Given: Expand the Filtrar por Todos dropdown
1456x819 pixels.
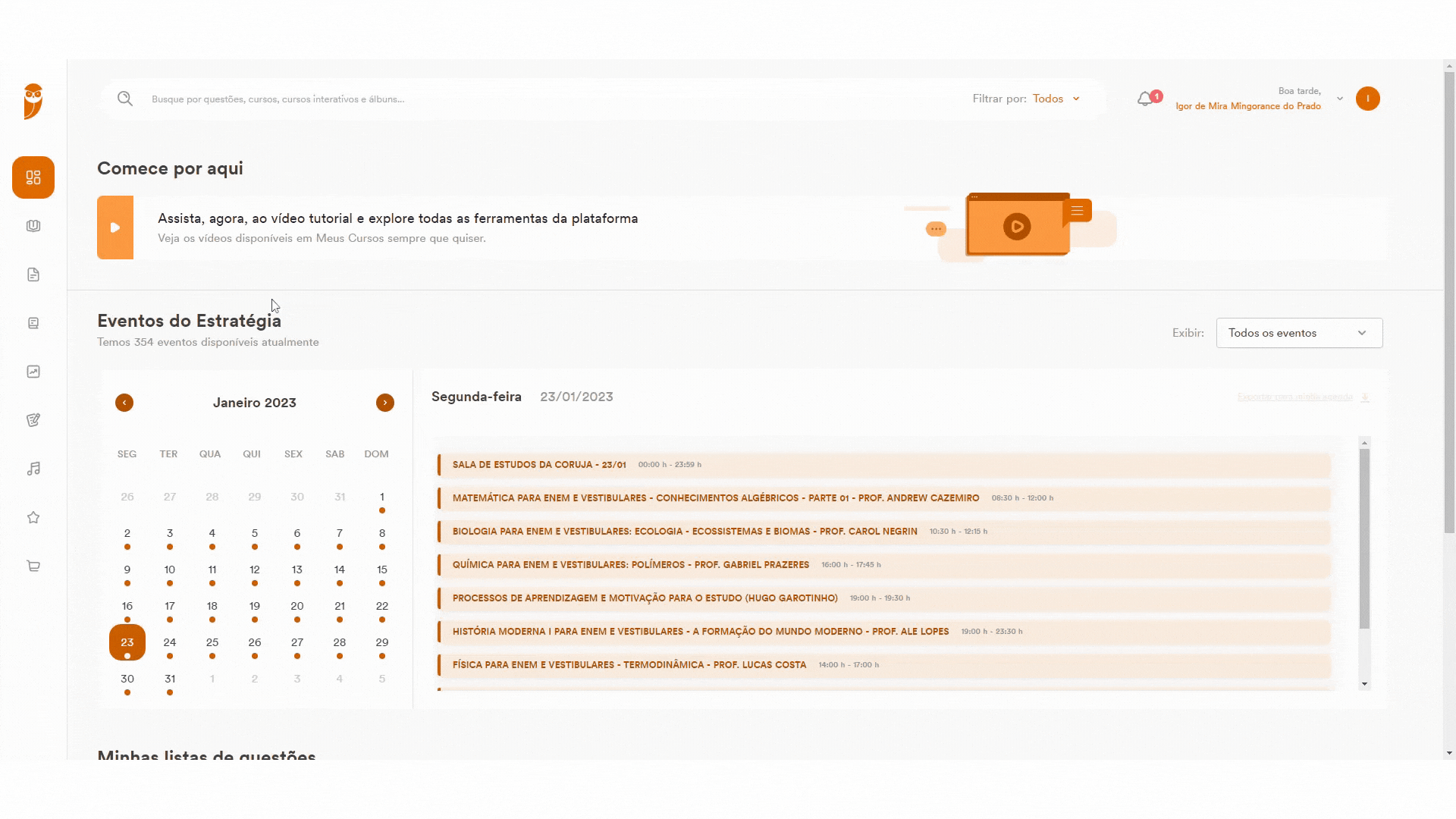Looking at the screenshot, I should 1056,99.
